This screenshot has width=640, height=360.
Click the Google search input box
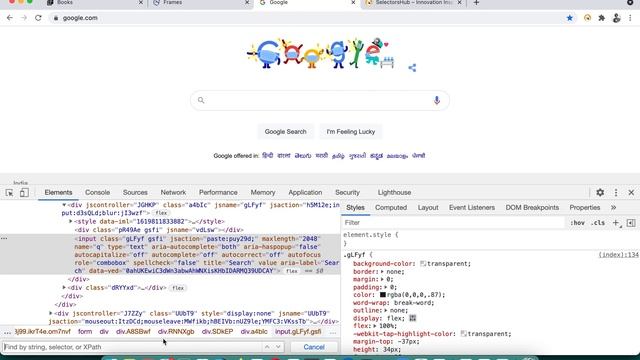[320, 100]
